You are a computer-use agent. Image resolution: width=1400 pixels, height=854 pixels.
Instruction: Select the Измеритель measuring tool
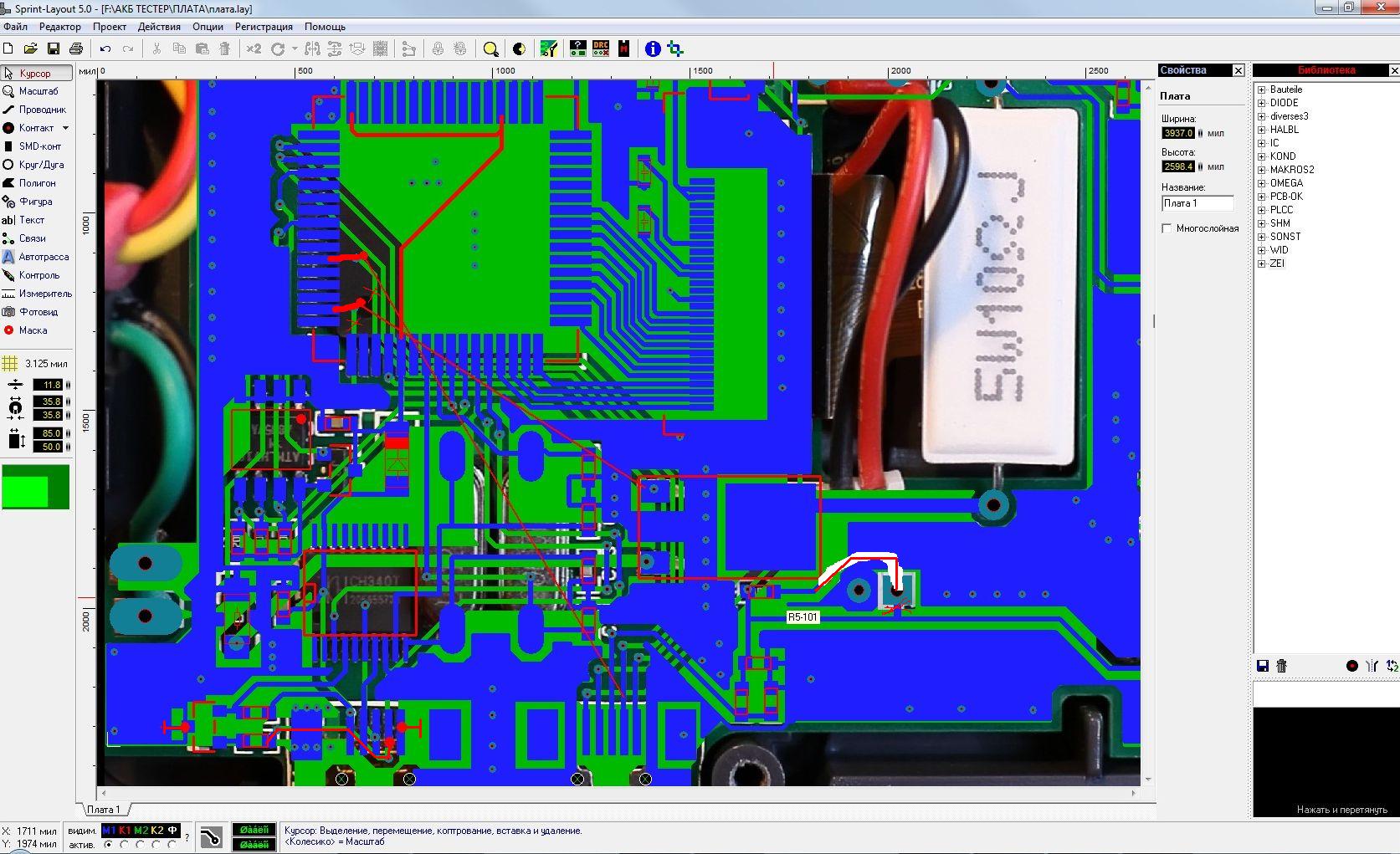(36, 294)
